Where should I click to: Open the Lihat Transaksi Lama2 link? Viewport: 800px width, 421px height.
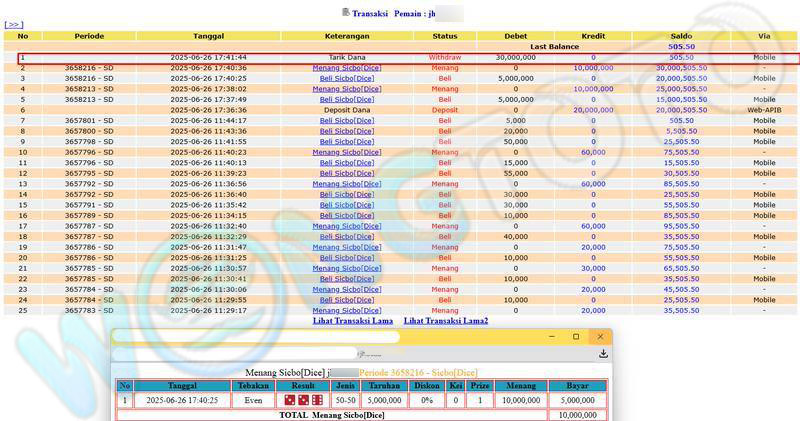(446, 321)
